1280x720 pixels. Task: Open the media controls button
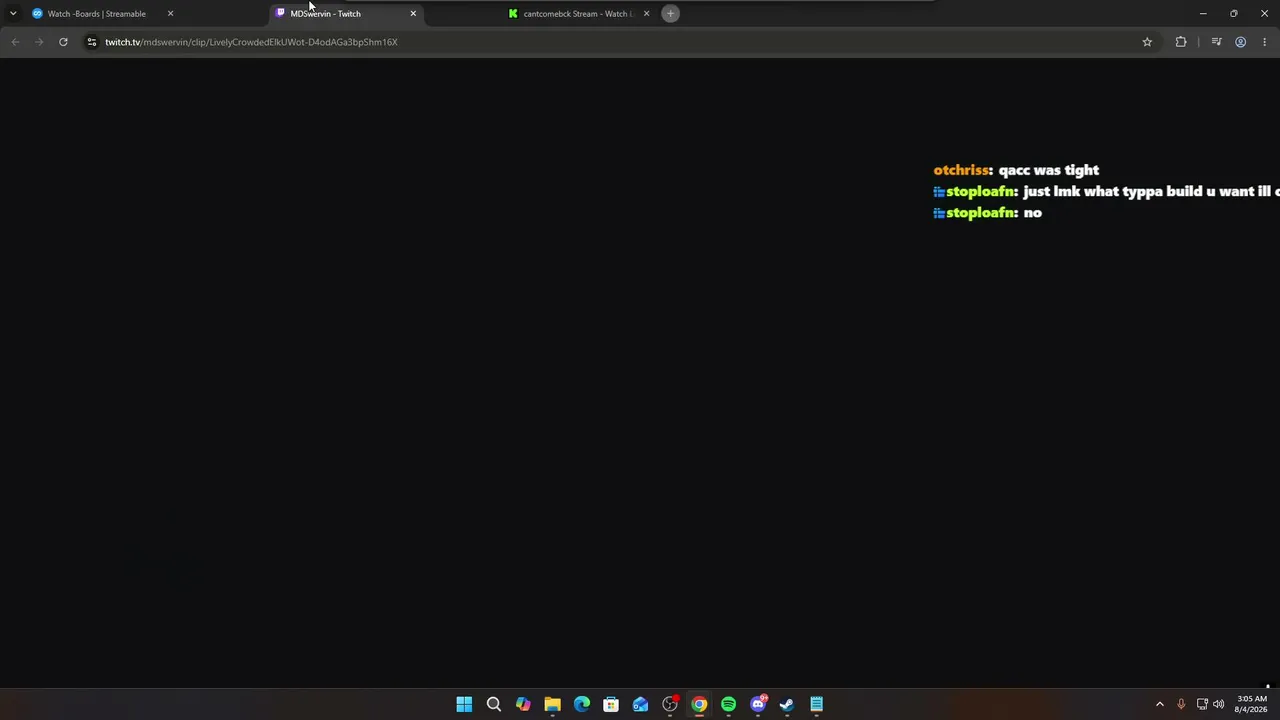[1216, 42]
